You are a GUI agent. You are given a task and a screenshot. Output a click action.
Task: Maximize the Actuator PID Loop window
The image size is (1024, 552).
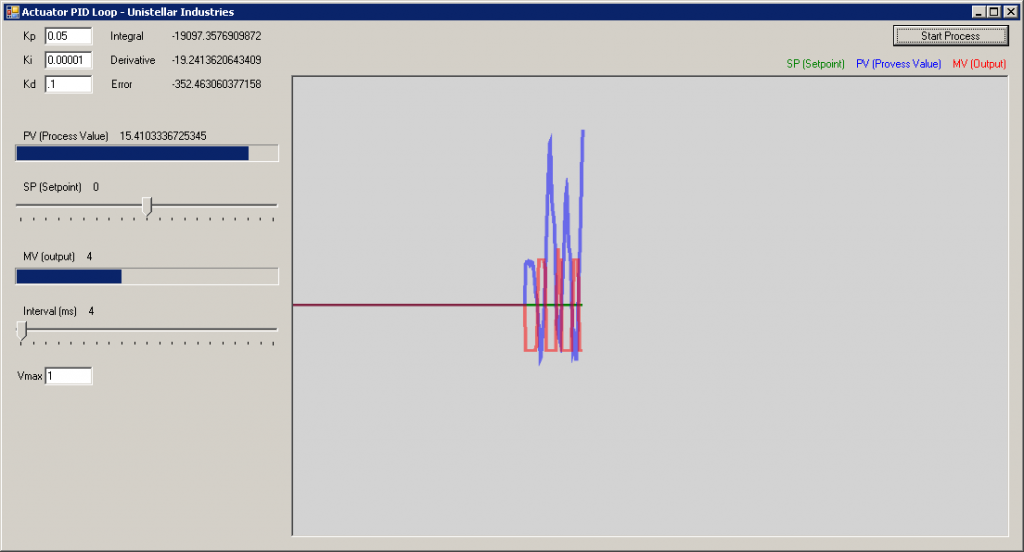click(993, 12)
